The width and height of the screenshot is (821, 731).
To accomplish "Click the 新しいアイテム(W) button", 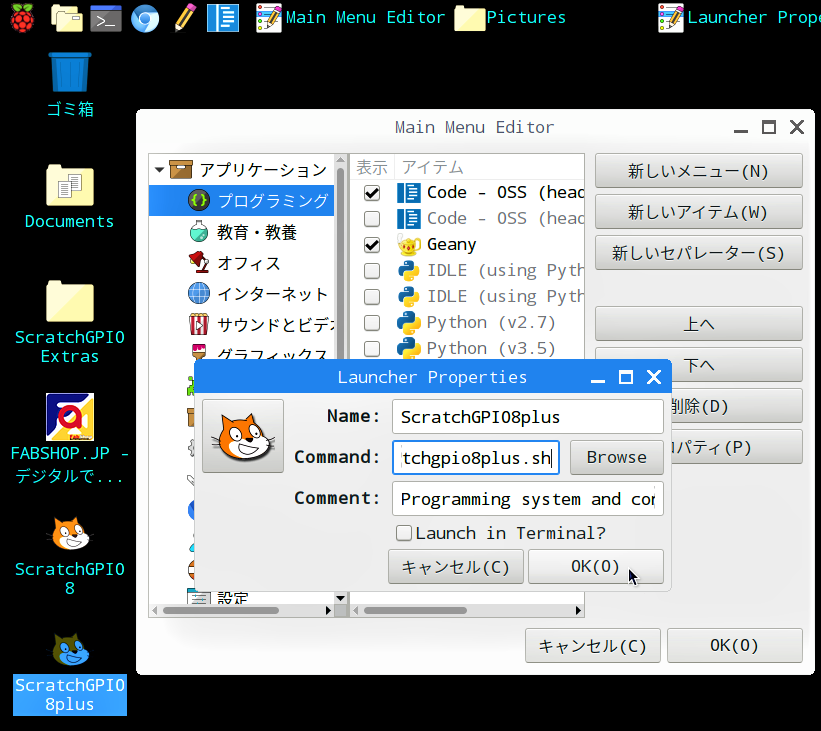I will pyautogui.click(x=698, y=212).
